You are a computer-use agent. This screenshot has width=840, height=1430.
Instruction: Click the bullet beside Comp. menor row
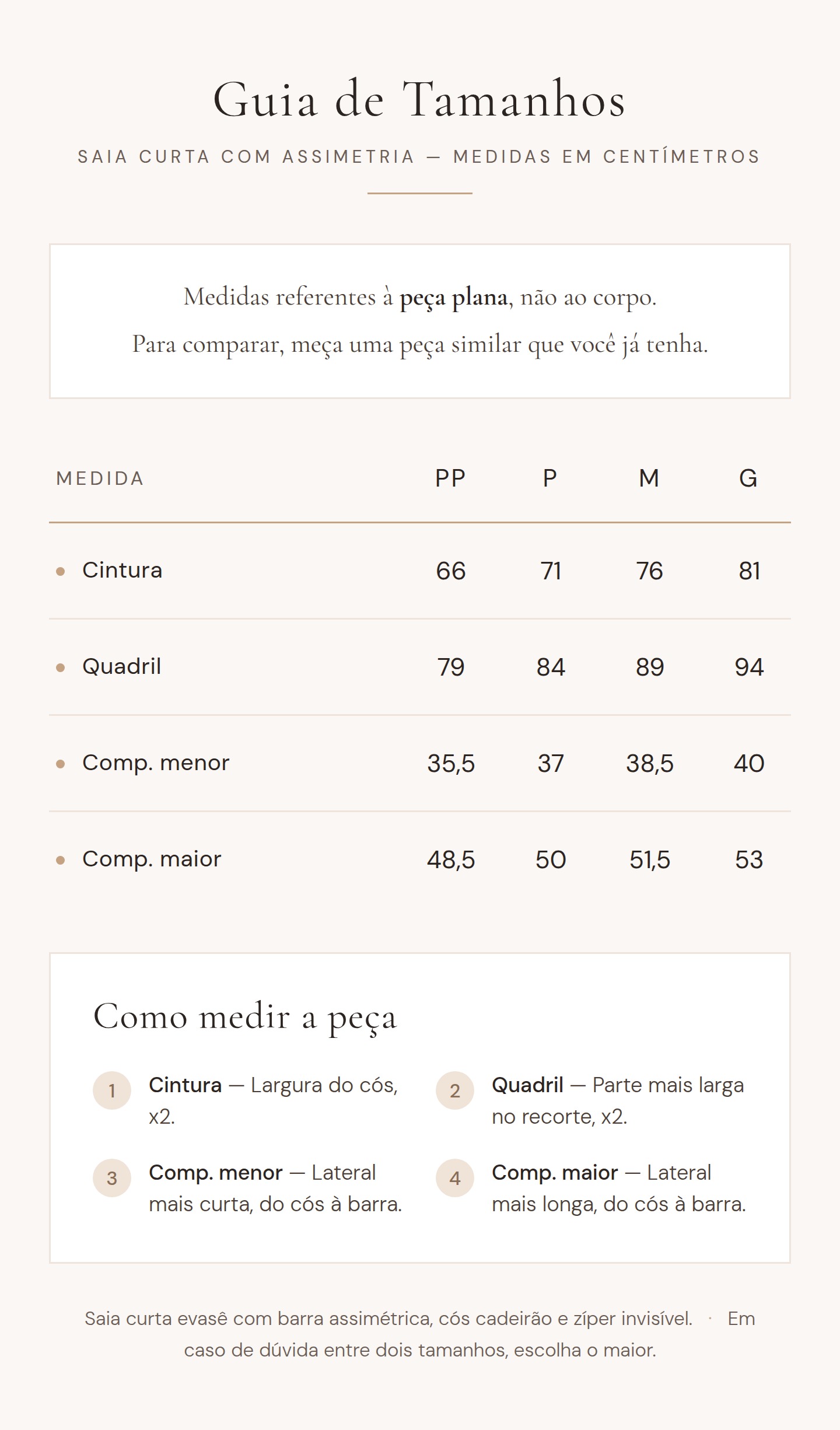[60, 764]
